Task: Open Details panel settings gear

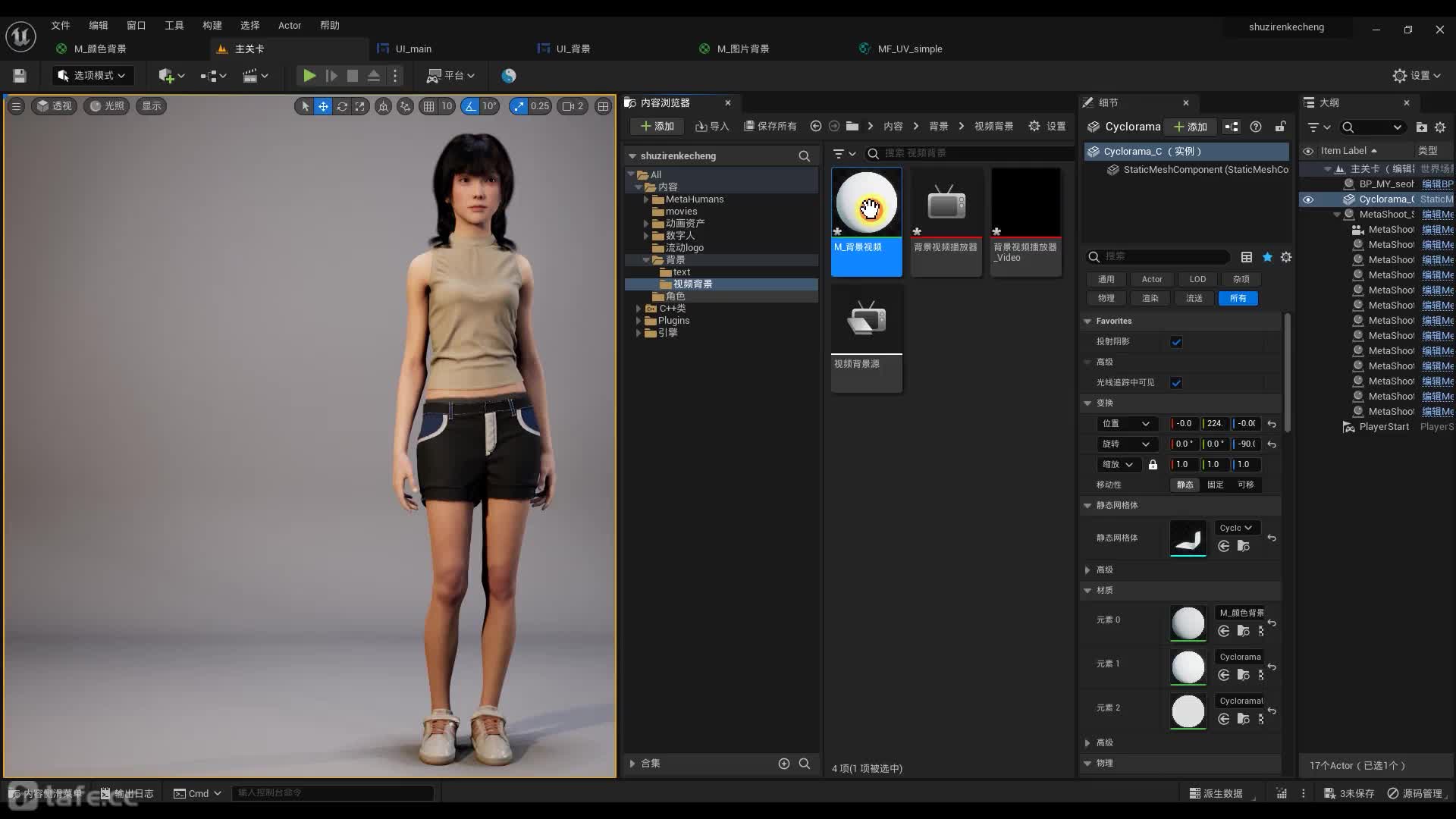Action: tap(1286, 257)
